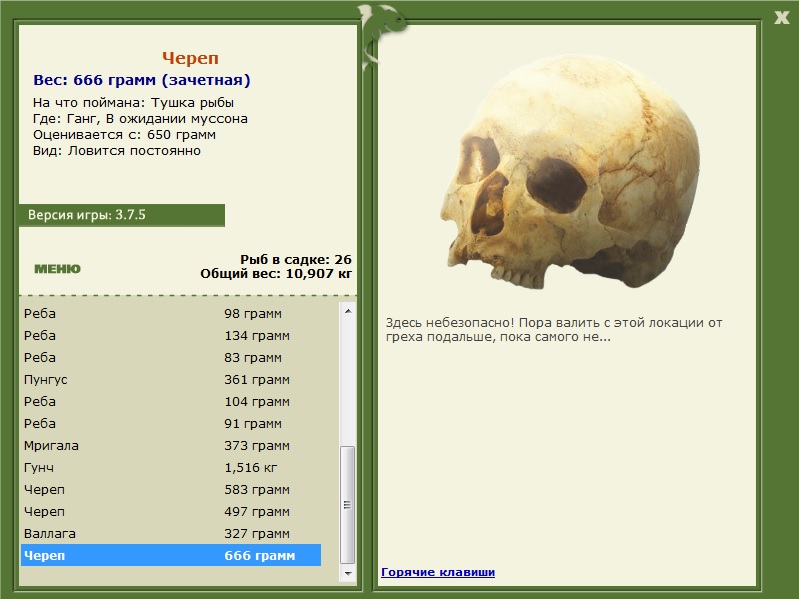The image size is (799, 599).
Task: Select the Реба 98 грамм entry
Action: pos(170,314)
